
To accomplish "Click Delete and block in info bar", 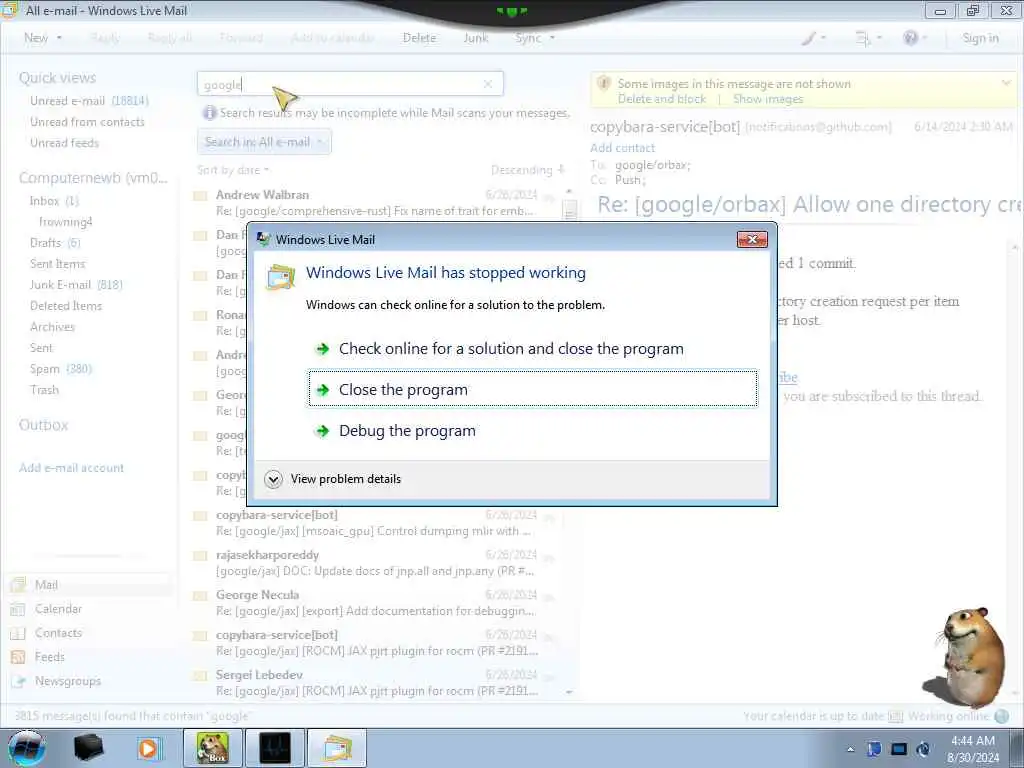I will [662, 99].
